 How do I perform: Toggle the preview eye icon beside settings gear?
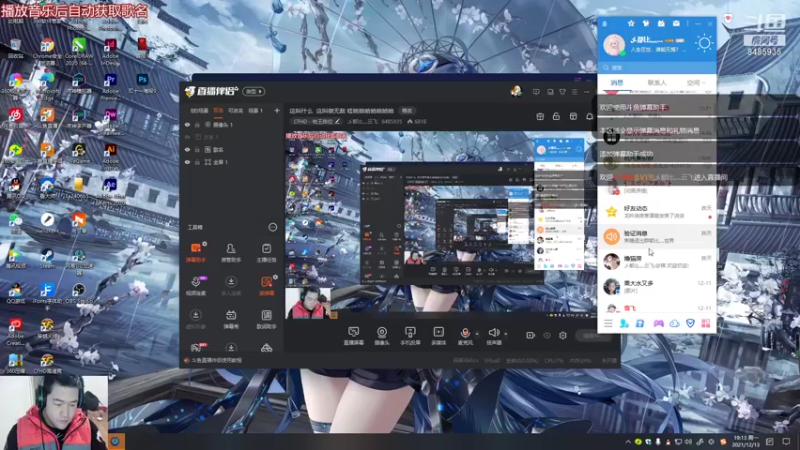547,335
